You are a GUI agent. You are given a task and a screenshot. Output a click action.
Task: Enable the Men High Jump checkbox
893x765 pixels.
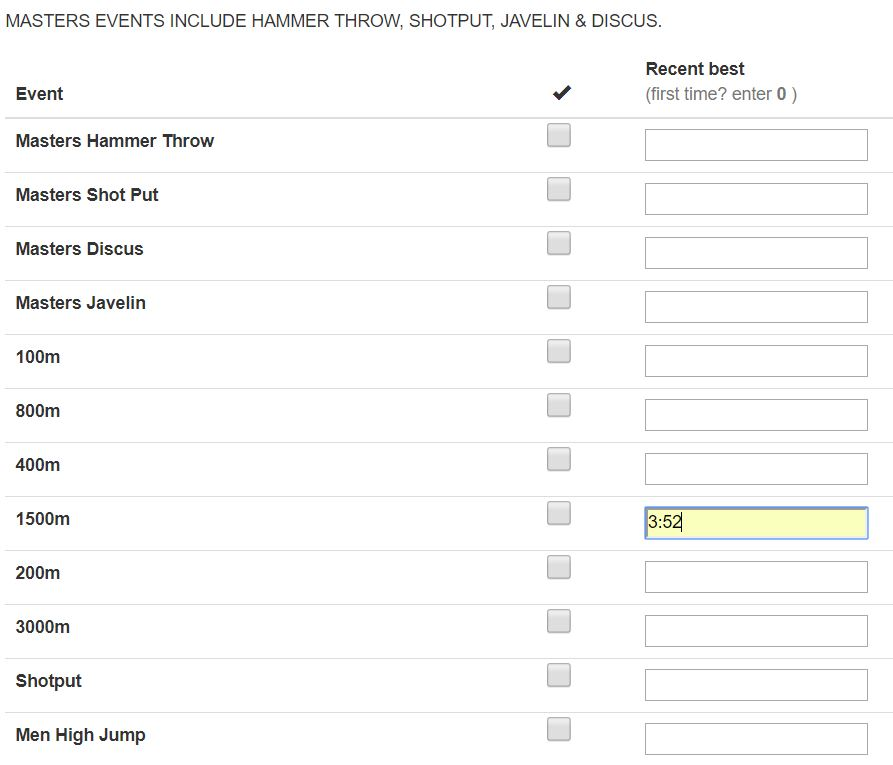point(559,729)
